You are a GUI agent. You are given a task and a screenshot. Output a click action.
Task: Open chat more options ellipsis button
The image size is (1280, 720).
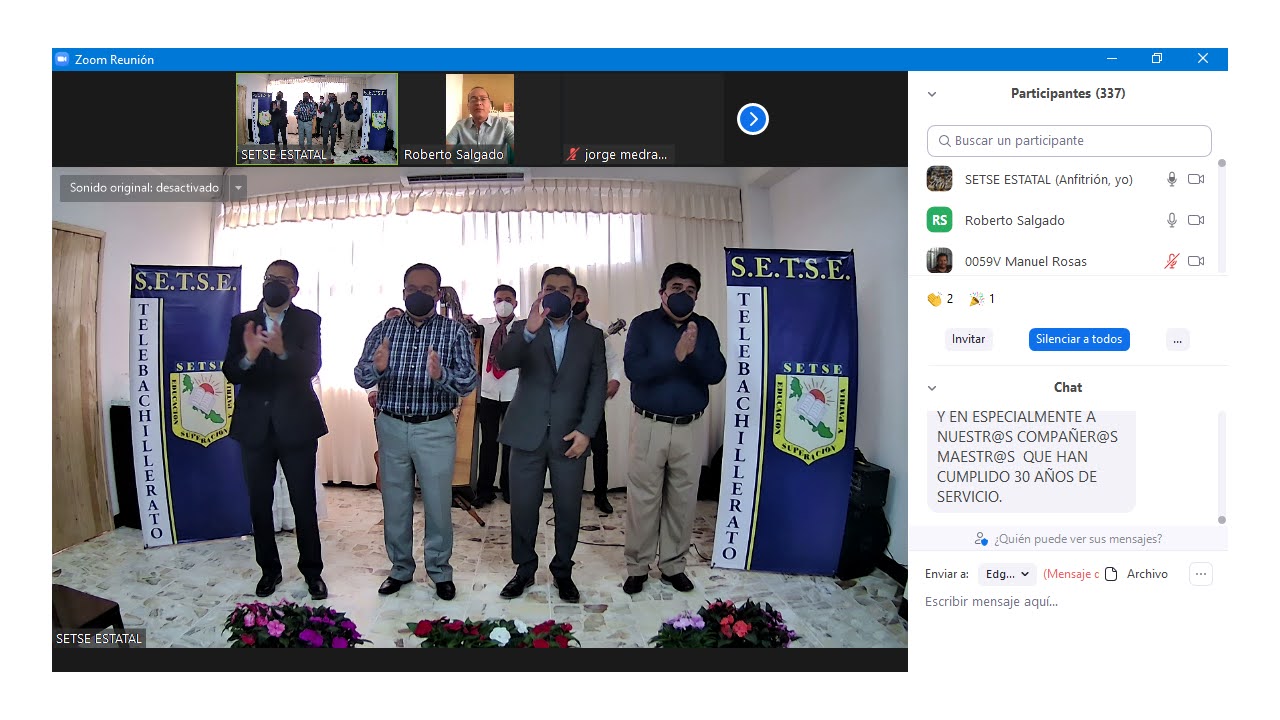pos(1201,574)
